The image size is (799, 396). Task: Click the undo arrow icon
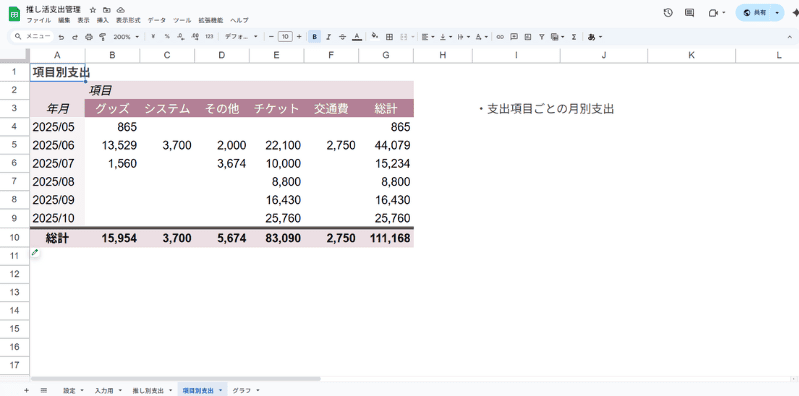pos(61,37)
